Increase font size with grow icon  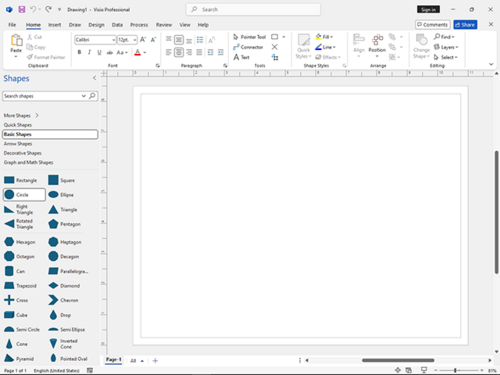tap(143, 40)
